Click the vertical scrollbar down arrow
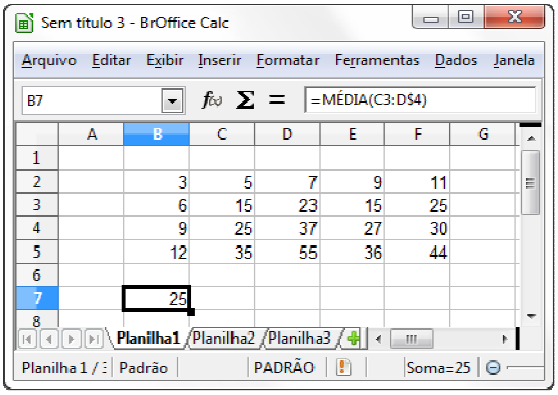Image resolution: width=558 pixels, height=395 pixels. (x=531, y=316)
